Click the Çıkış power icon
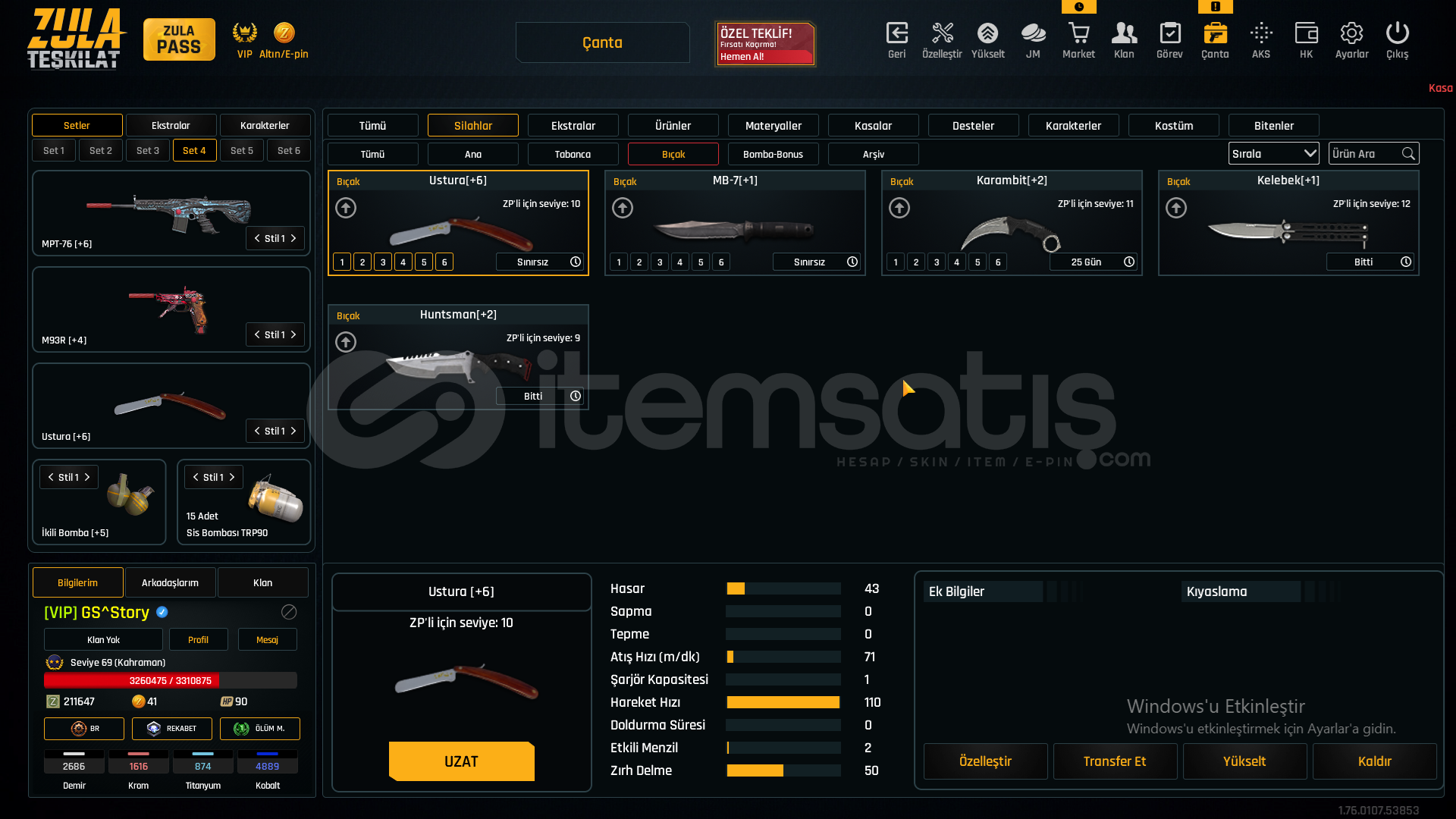Image resolution: width=1456 pixels, height=819 pixels. (1397, 33)
